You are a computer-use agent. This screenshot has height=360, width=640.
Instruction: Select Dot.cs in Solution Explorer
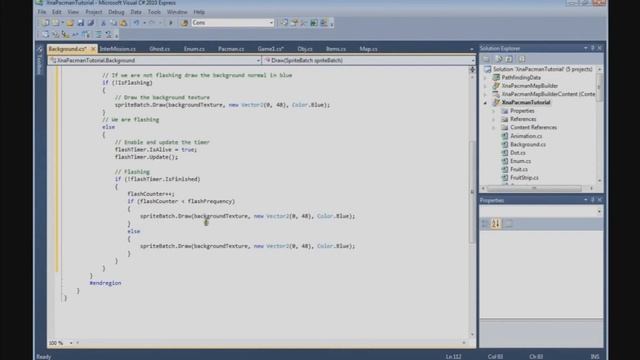(518, 153)
